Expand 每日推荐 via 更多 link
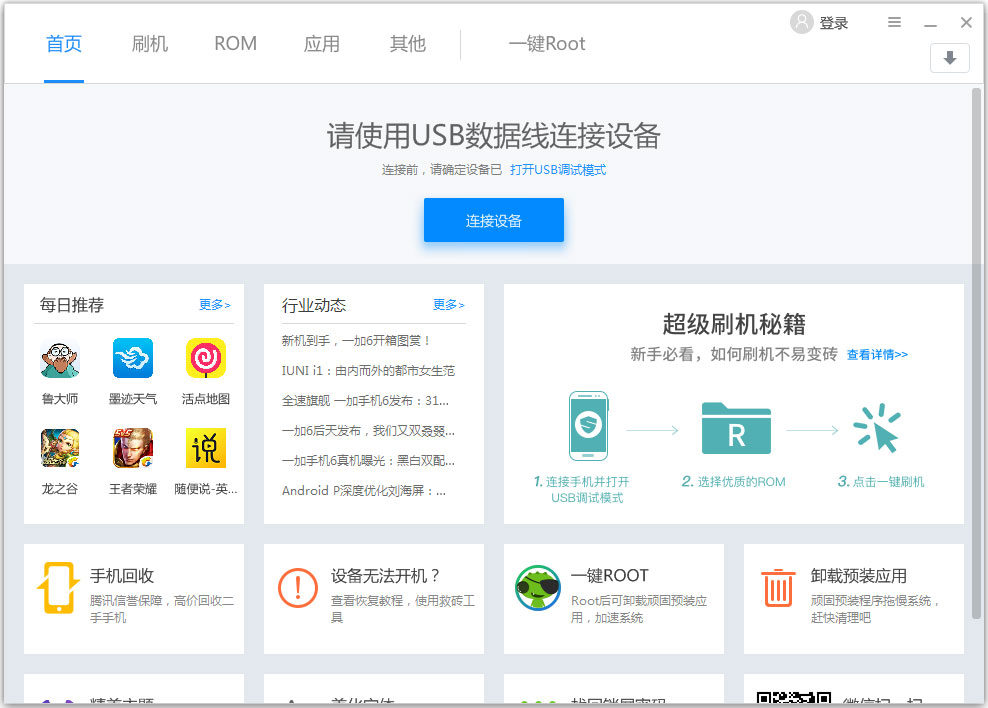988x708 pixels. [x=214, y=305]
